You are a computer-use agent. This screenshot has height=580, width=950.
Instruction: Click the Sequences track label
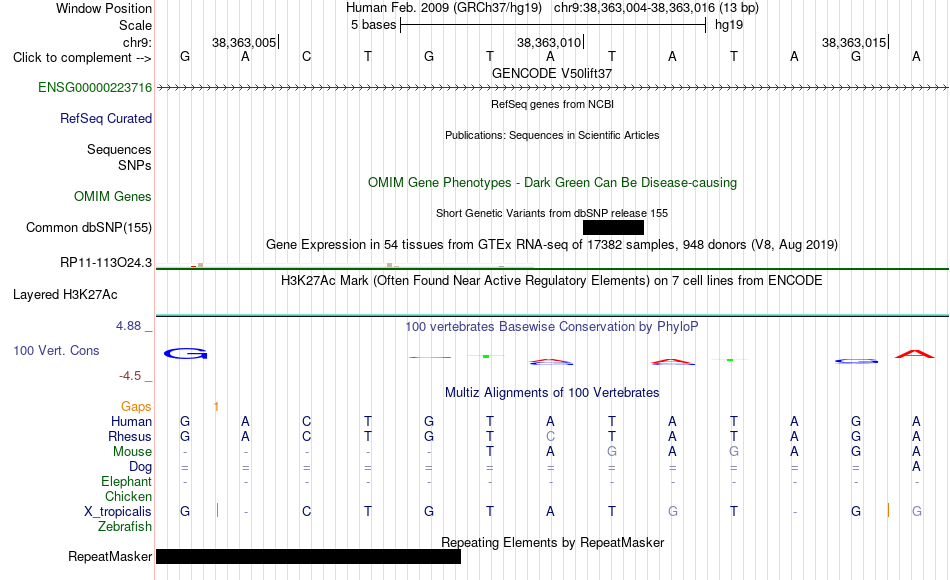point(119,149)
